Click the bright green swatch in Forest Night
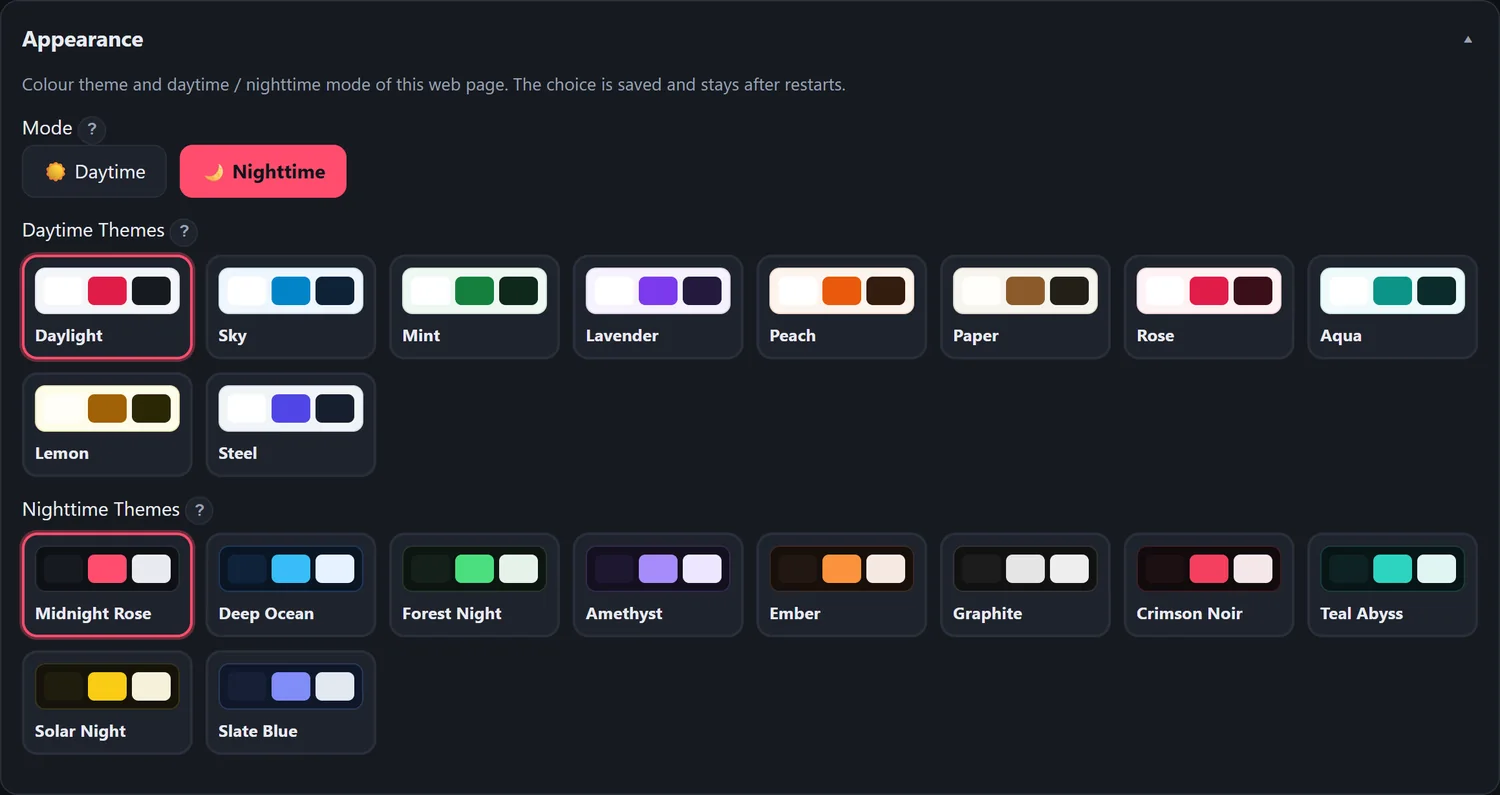Screen dimensions: 1500x795 pyautogui.click(x=475, y=569)
